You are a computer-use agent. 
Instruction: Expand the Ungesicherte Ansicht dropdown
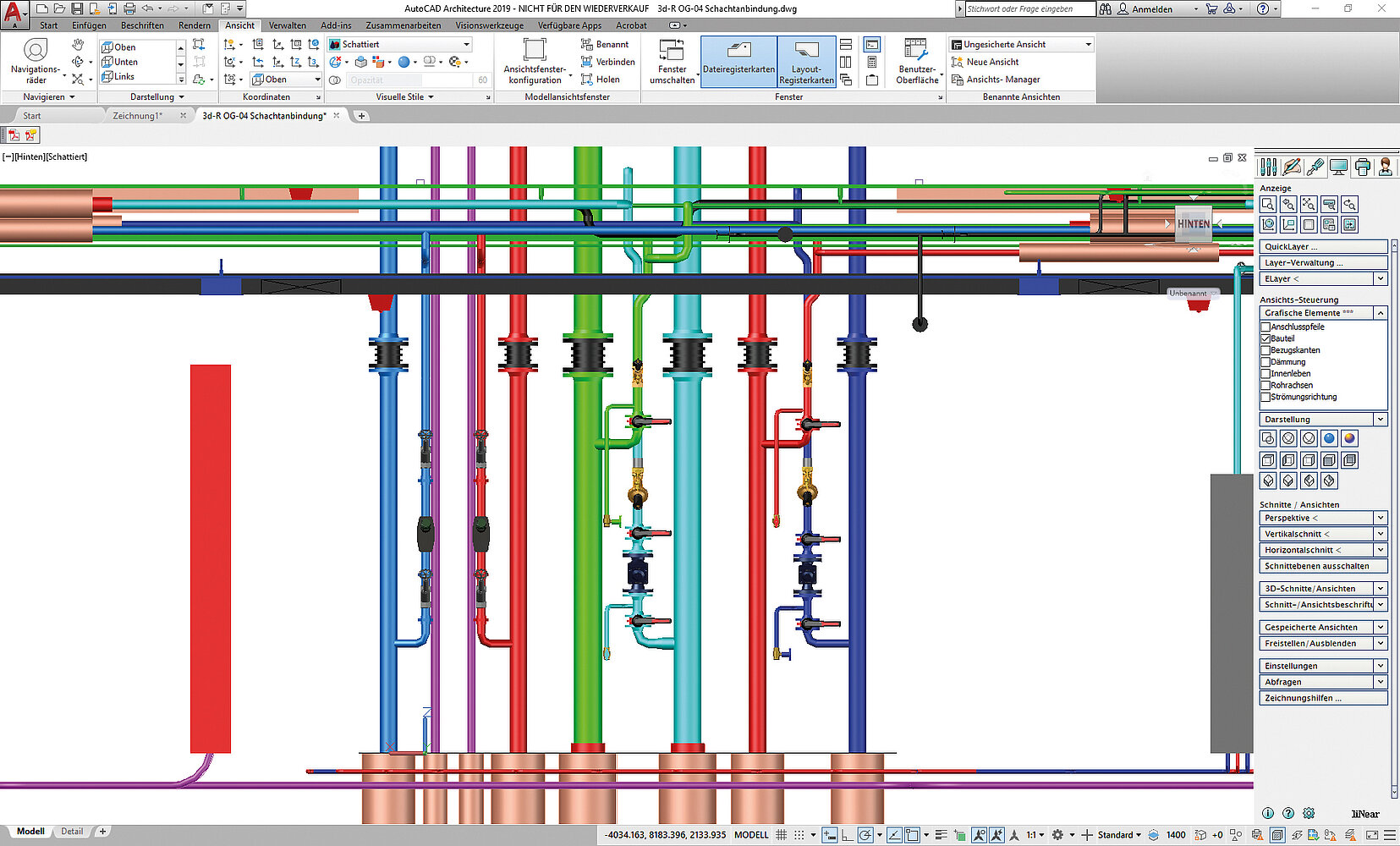[1088, 44]
